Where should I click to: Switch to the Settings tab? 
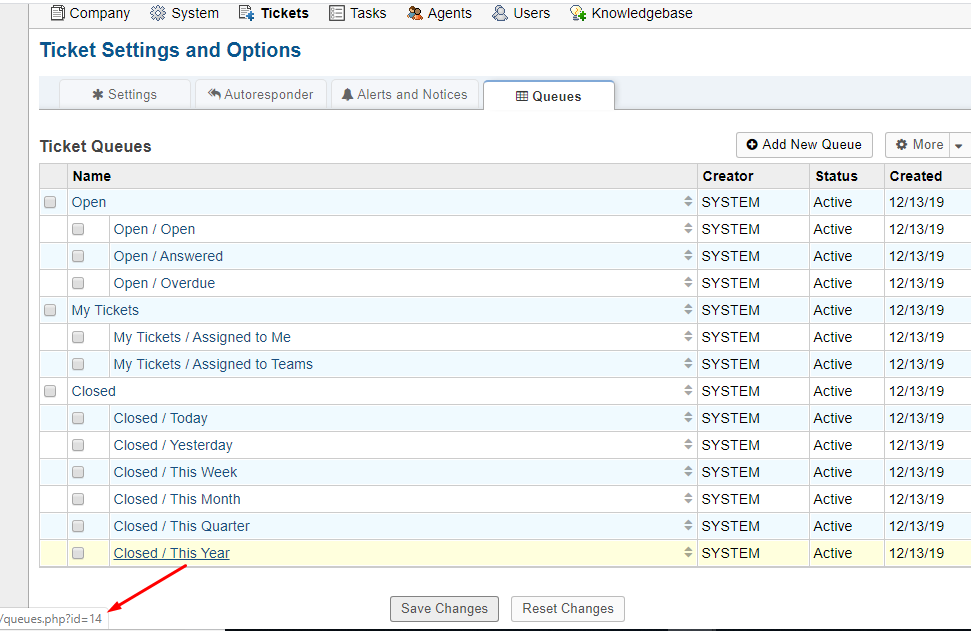tap(124, 94)
